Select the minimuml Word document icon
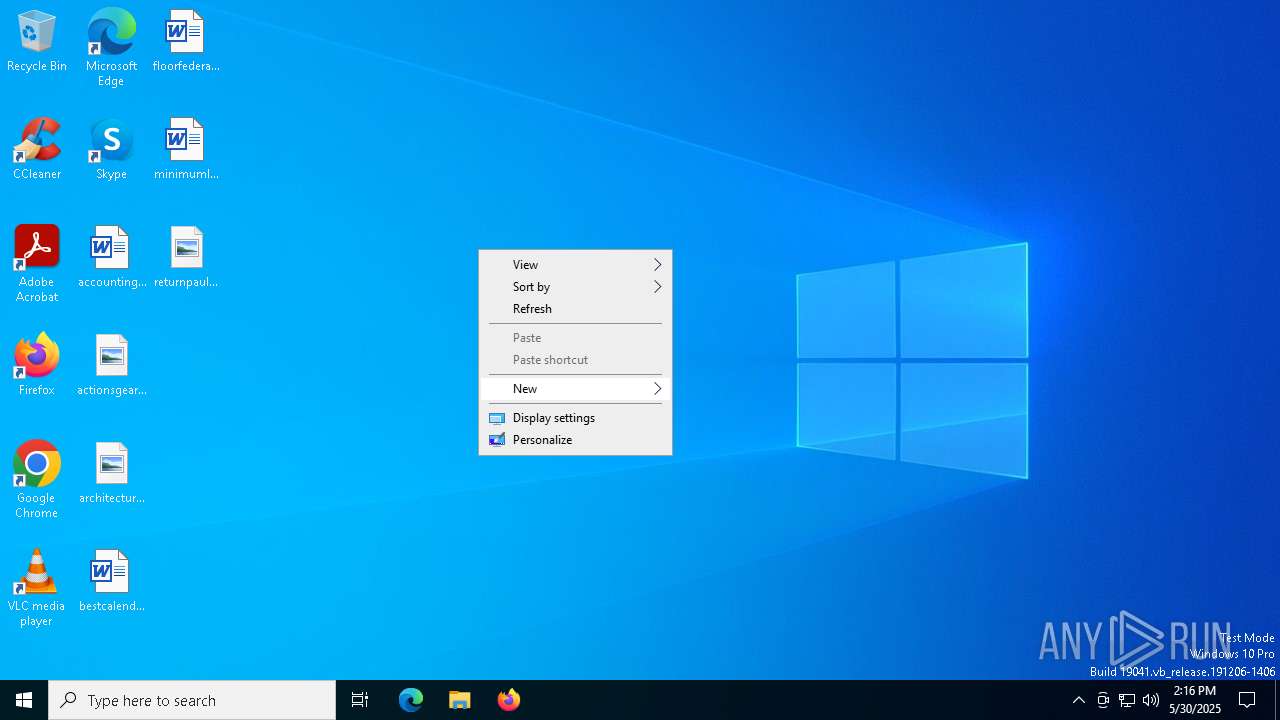This screenshot has width=1280, height=720. pyautogui.click(x=185, y=150)
